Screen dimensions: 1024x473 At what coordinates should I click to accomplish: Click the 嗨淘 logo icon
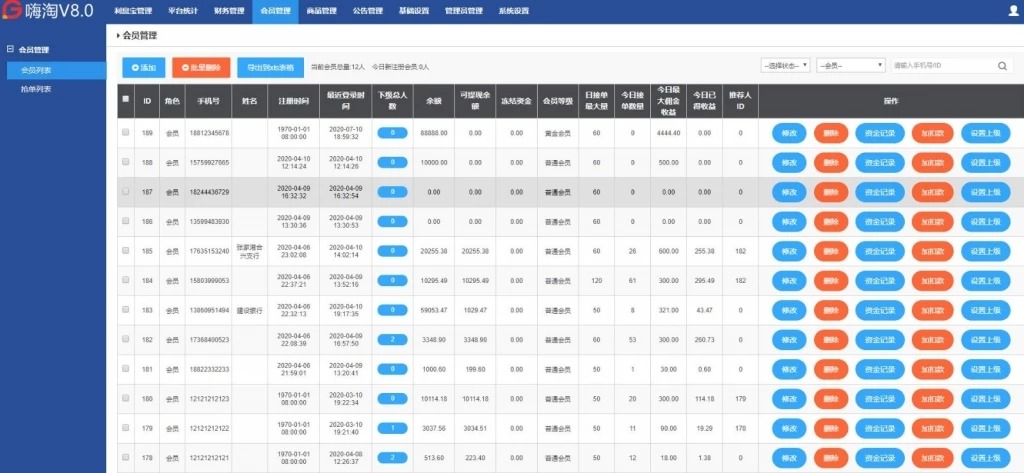(x=11, y=12)
